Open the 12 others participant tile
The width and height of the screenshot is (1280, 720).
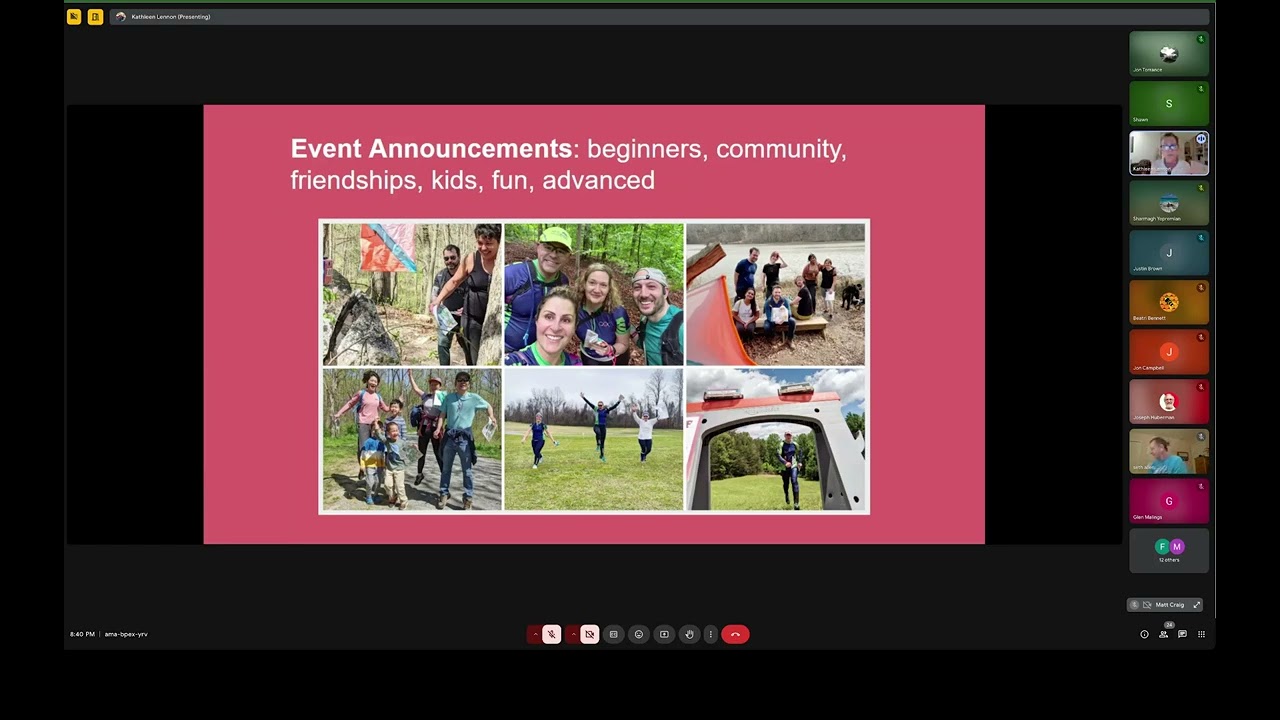[1169, 551]
